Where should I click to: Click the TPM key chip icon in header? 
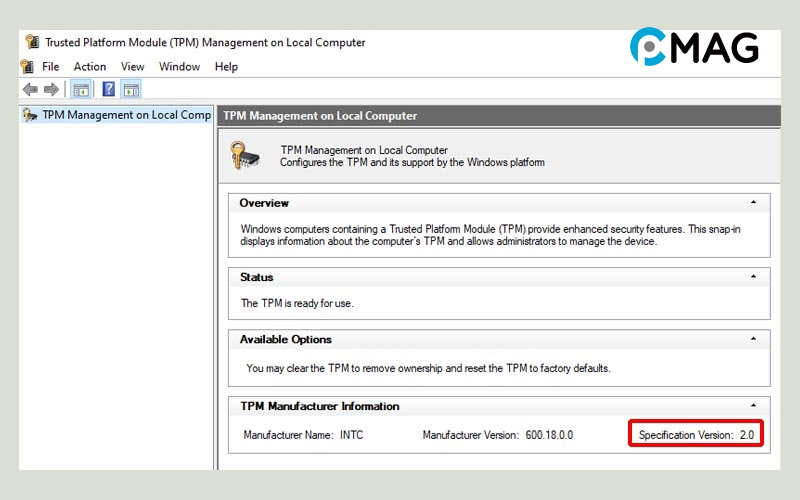pos(246,156)
